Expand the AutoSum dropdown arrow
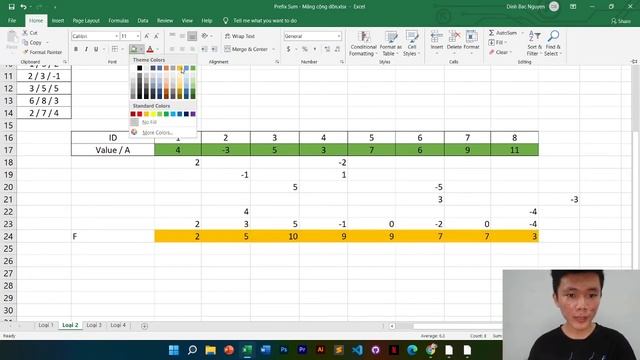The height and width of the screenshot is (360, 640). pos(522,33)
